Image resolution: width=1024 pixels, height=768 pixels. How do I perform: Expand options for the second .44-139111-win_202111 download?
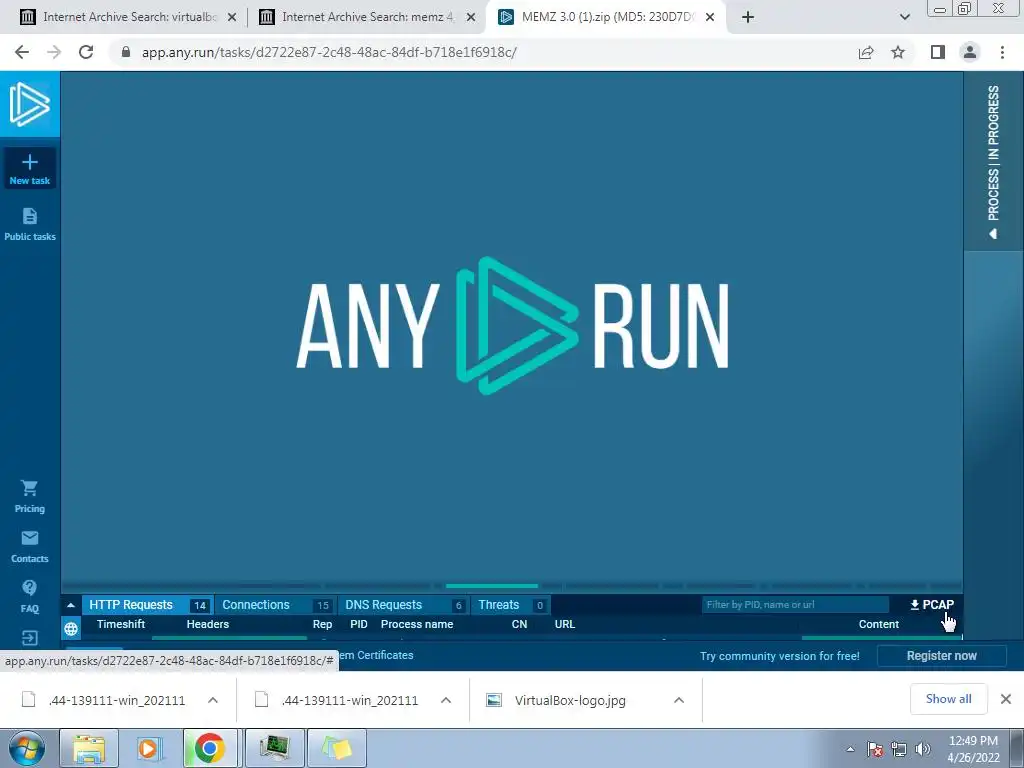(x=446, y=700)
